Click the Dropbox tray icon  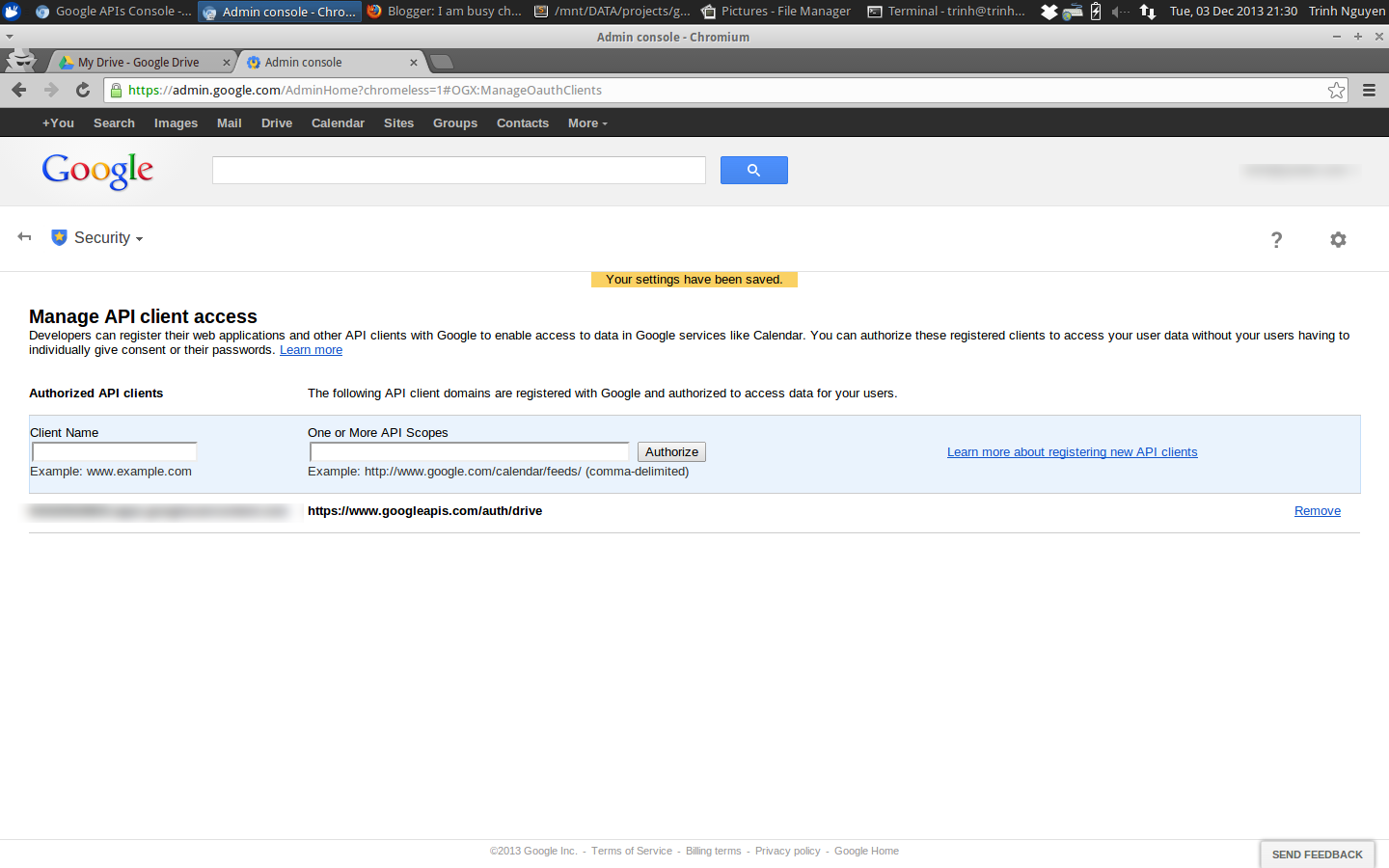tap(1049, 12)
